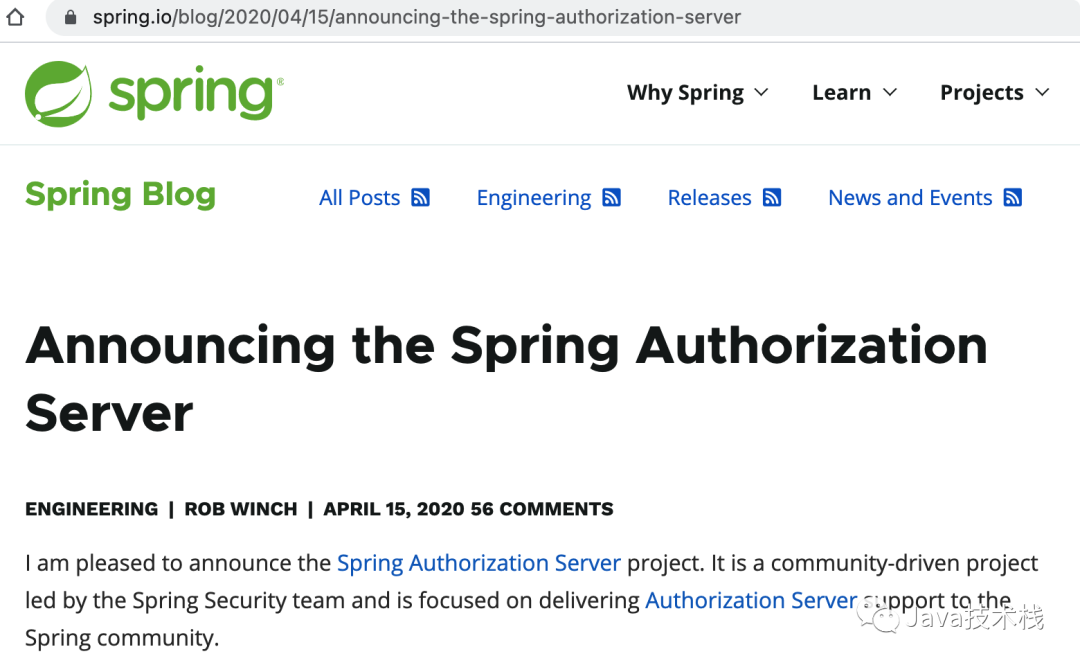The height and width of the screenshot is (665, 1080).
Task: Open RSS feed icon next to Releases
Action: tap(772, 198)
